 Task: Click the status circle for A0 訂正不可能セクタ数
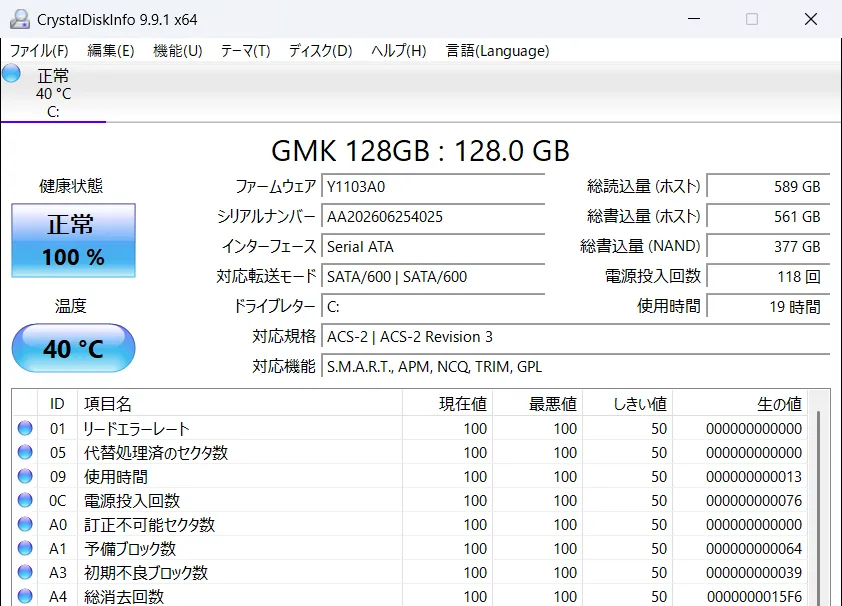[x=25, y=524]
